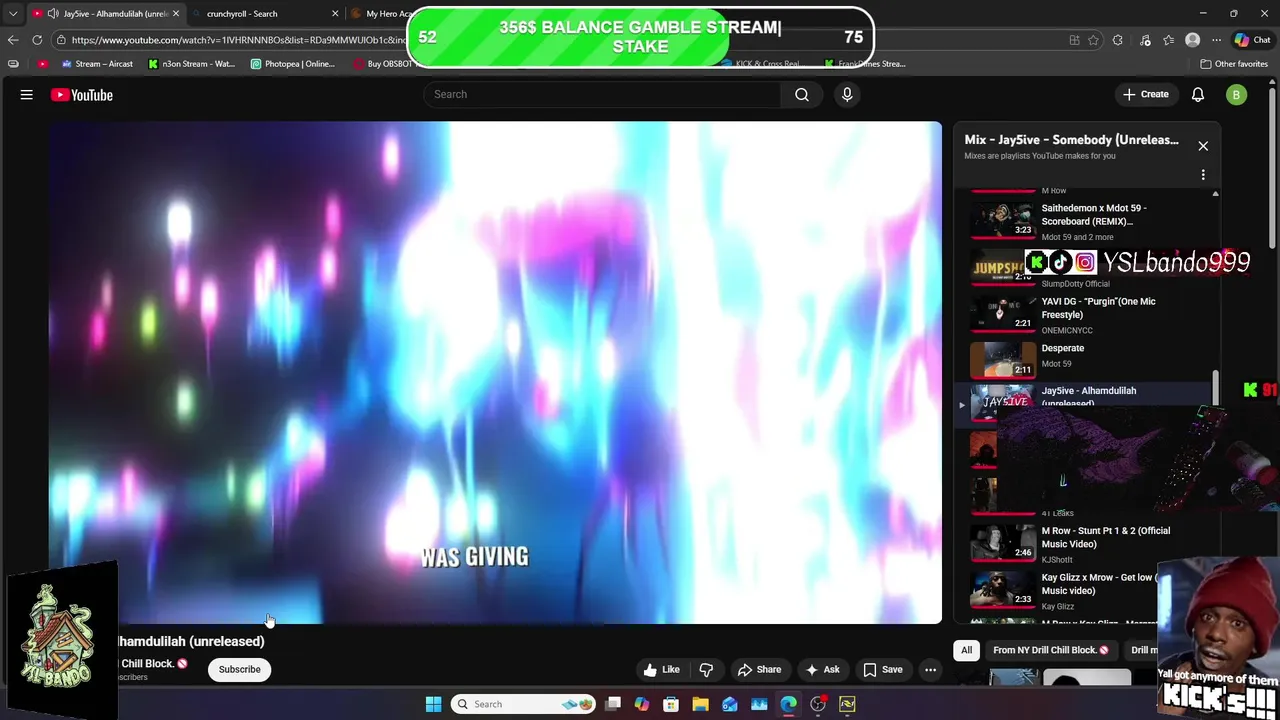1280x720 pixels.
Task: Click the video player area to pause
Action: [x=495, y=372]
